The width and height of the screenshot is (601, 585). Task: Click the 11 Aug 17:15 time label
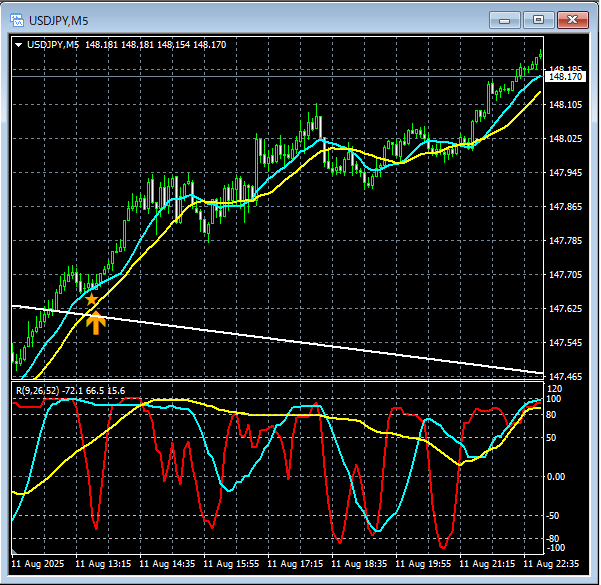click(x=295, y=564)
